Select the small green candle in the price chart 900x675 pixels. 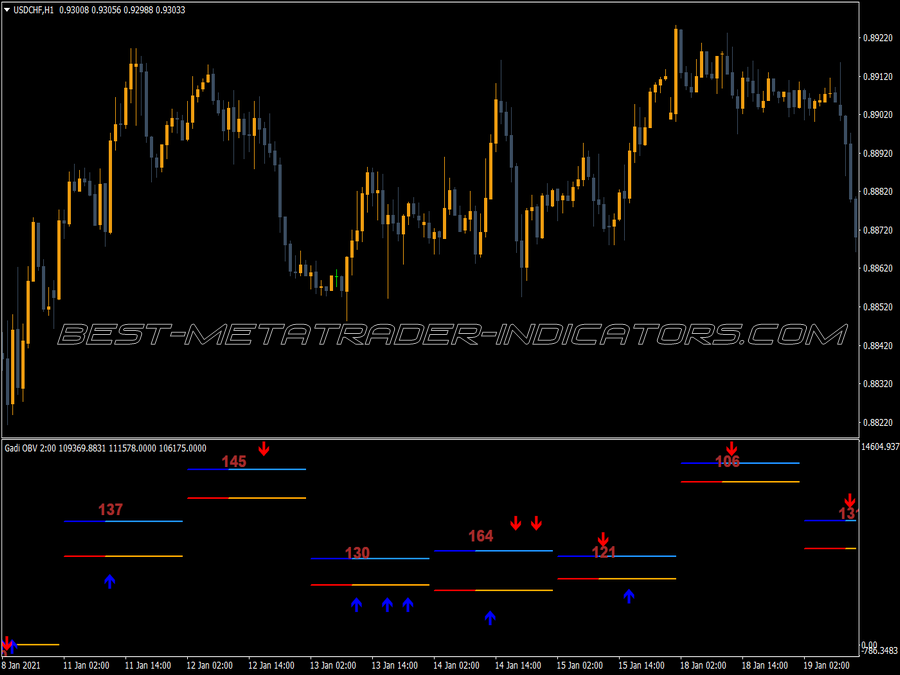[x=336, y=278]
